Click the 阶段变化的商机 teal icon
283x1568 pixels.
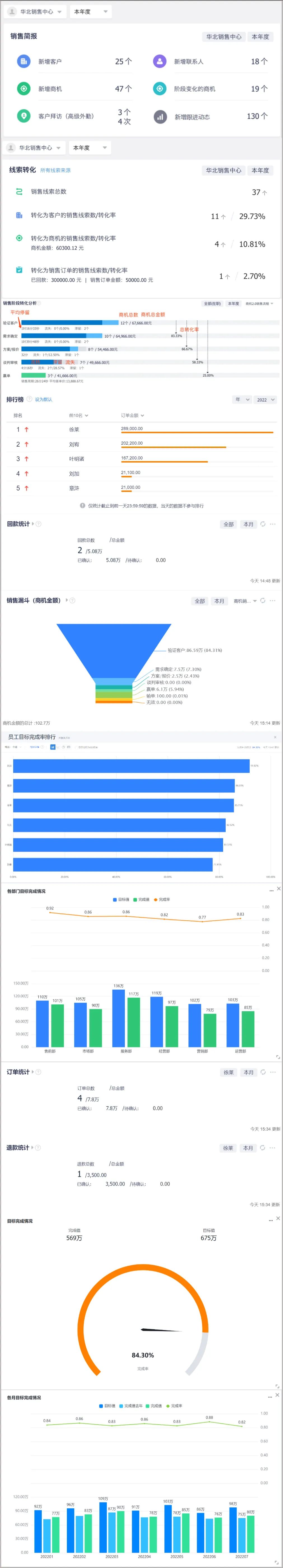click(160, 89)
